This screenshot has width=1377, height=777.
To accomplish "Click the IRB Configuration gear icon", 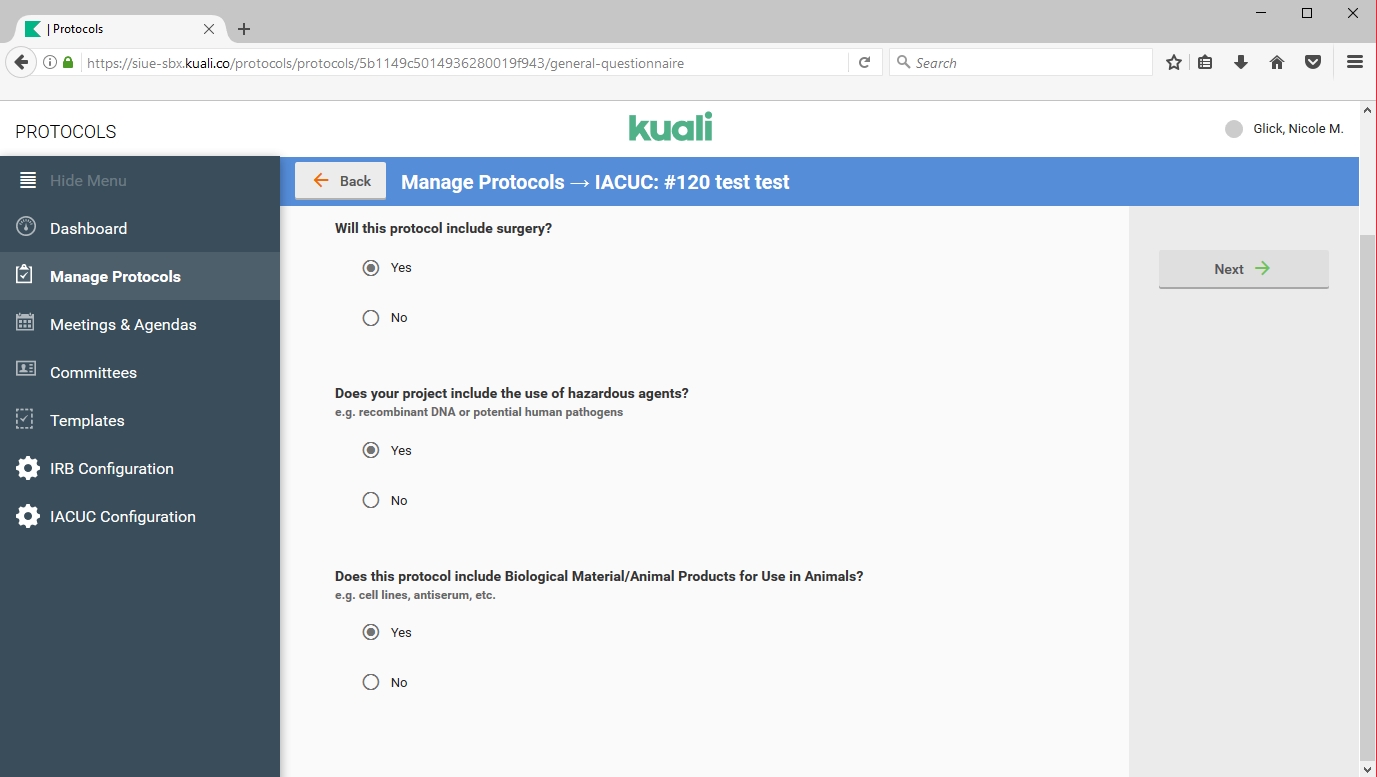I will (x=28, y=468).
